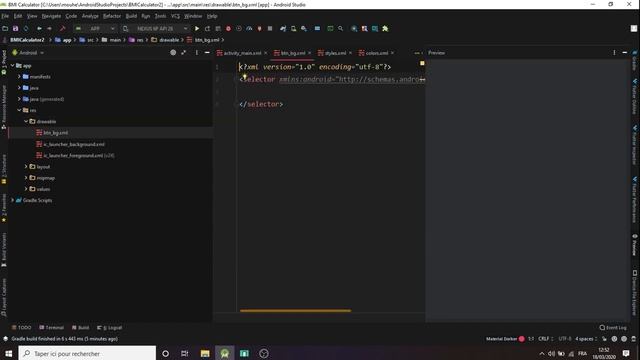Open the Logcat tool window
Image resolution: width=640 pixels, height=360 pixels.
109,327
